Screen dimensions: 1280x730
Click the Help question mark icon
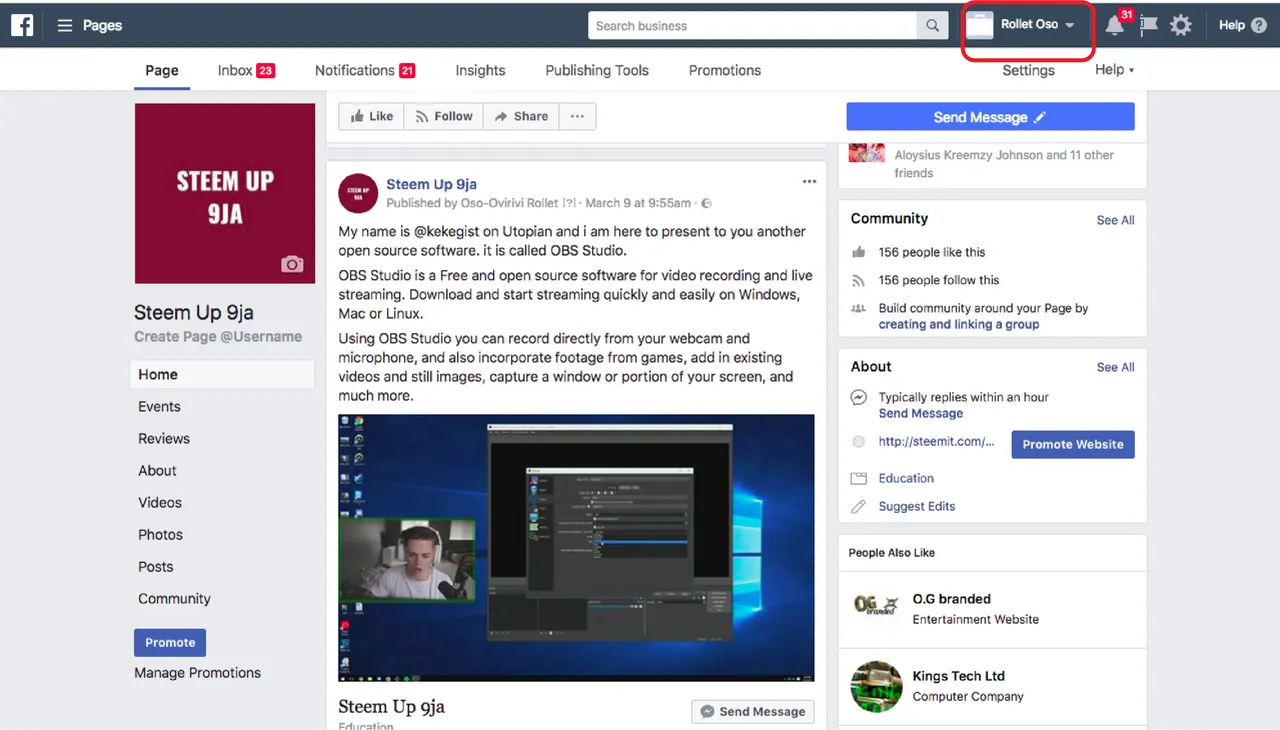pyautogui.click(x=1259, y=26)
